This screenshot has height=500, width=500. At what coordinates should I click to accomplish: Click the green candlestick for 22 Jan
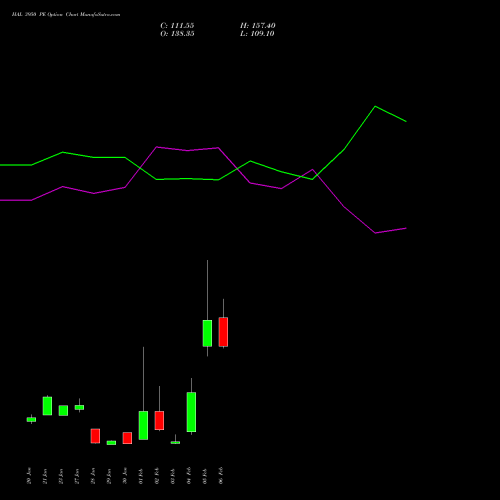(63, 411)
